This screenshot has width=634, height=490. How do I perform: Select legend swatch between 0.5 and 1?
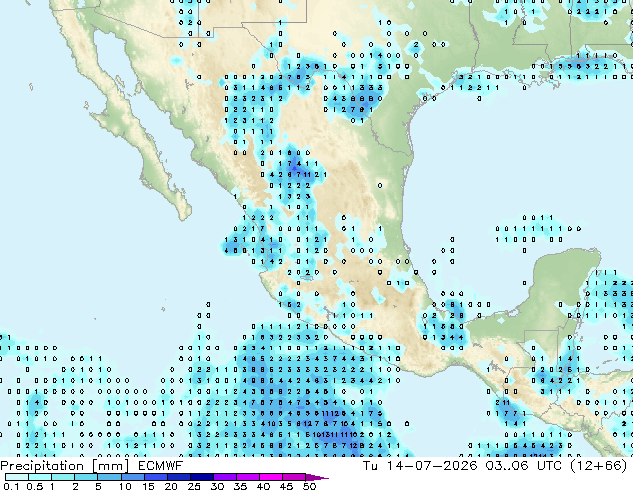(40, 477)
